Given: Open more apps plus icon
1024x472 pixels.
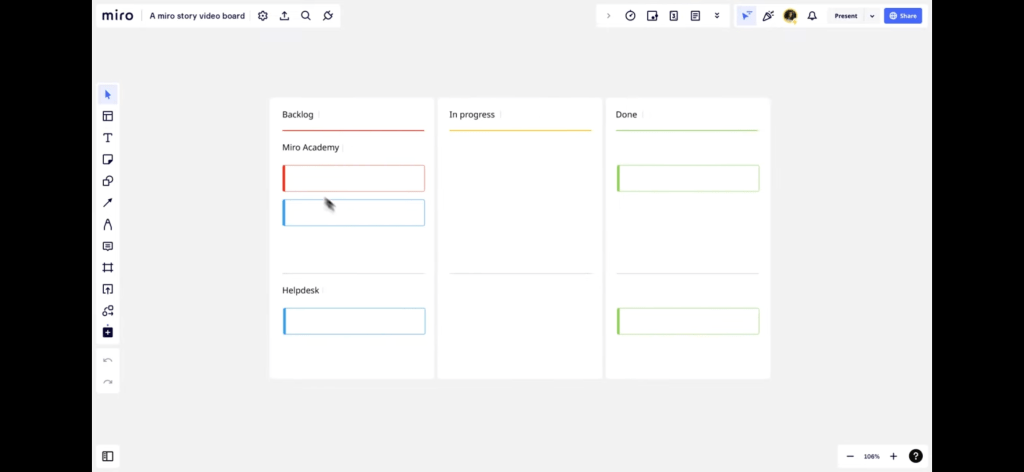Looking at the screenshot, I should coord(108,332).
